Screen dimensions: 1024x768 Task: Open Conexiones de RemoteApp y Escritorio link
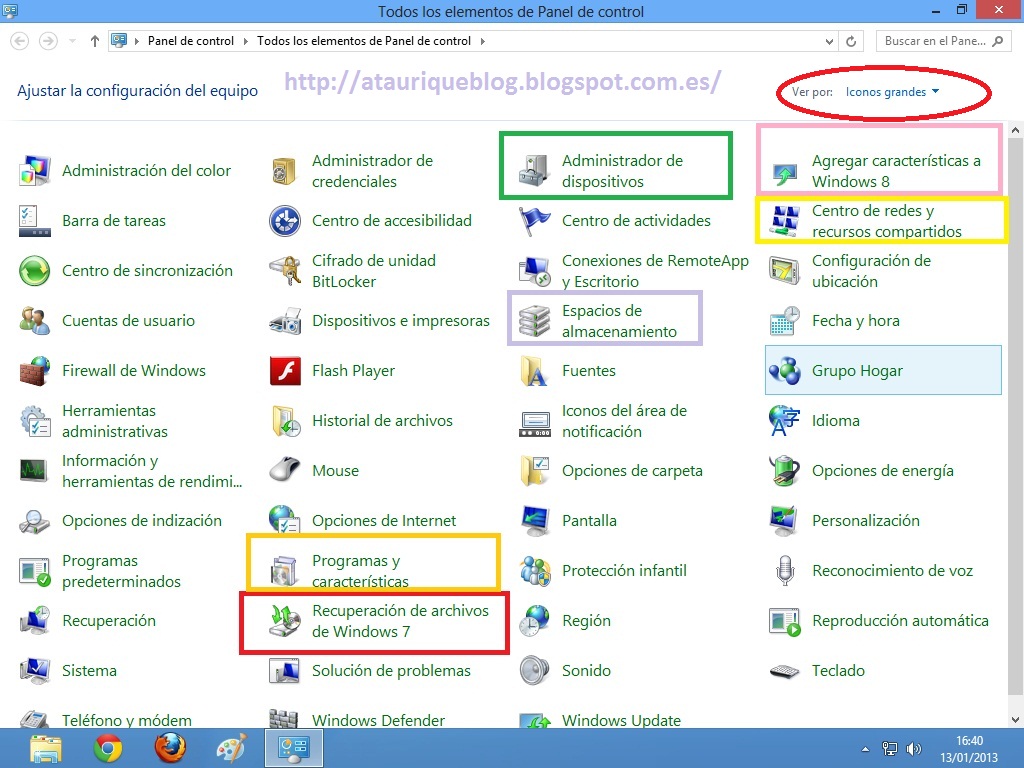point(655,271)
